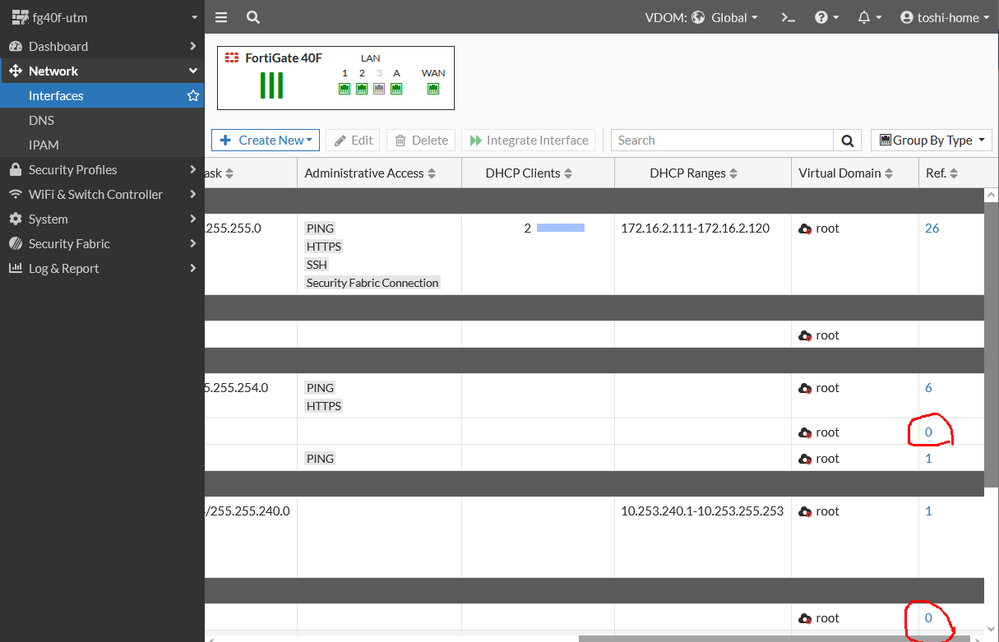The image size is (999, 642).
Task: Expand the Security Fabric menu
Action: (x=102, y=244)
